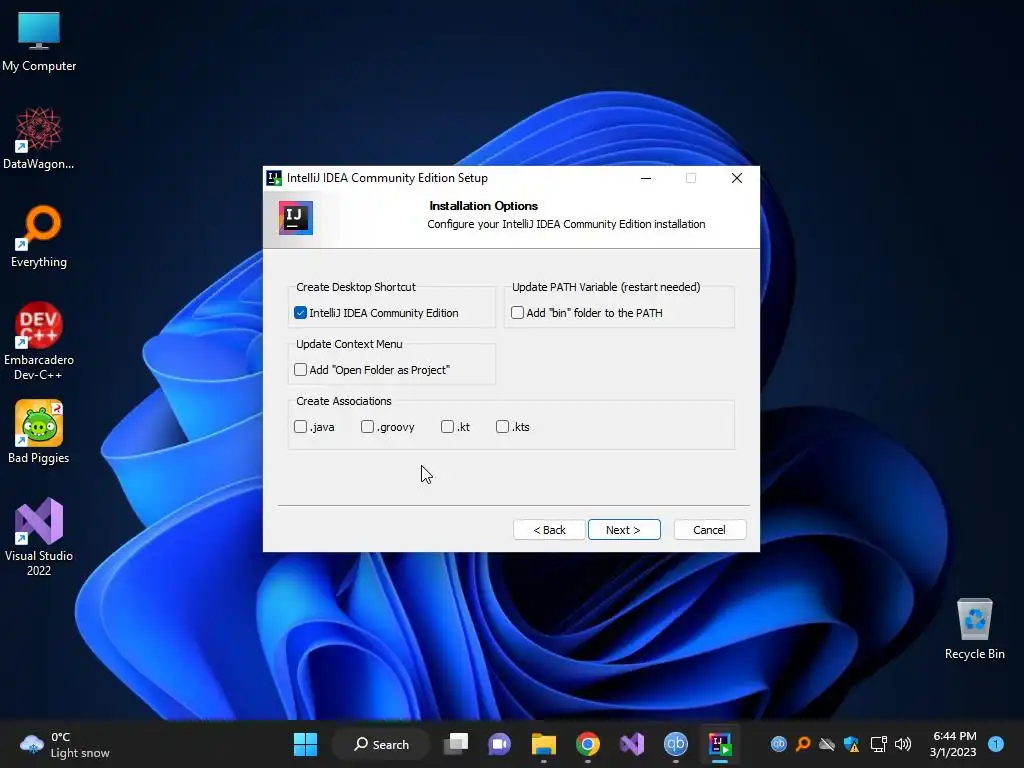The height and width of the screenshot is (768, 1024).
Task: Open the weather widget showing Light snow
Action: point(64,744)
